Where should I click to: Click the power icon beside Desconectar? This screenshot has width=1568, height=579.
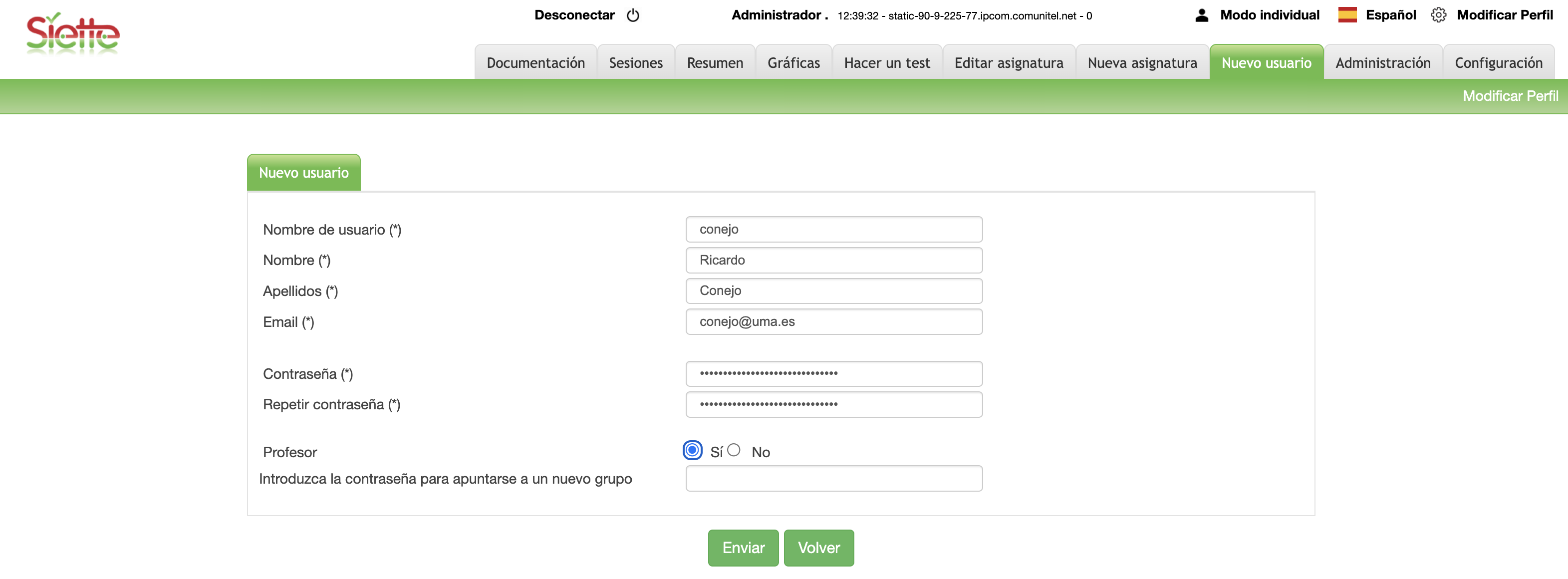coord(633,15)
